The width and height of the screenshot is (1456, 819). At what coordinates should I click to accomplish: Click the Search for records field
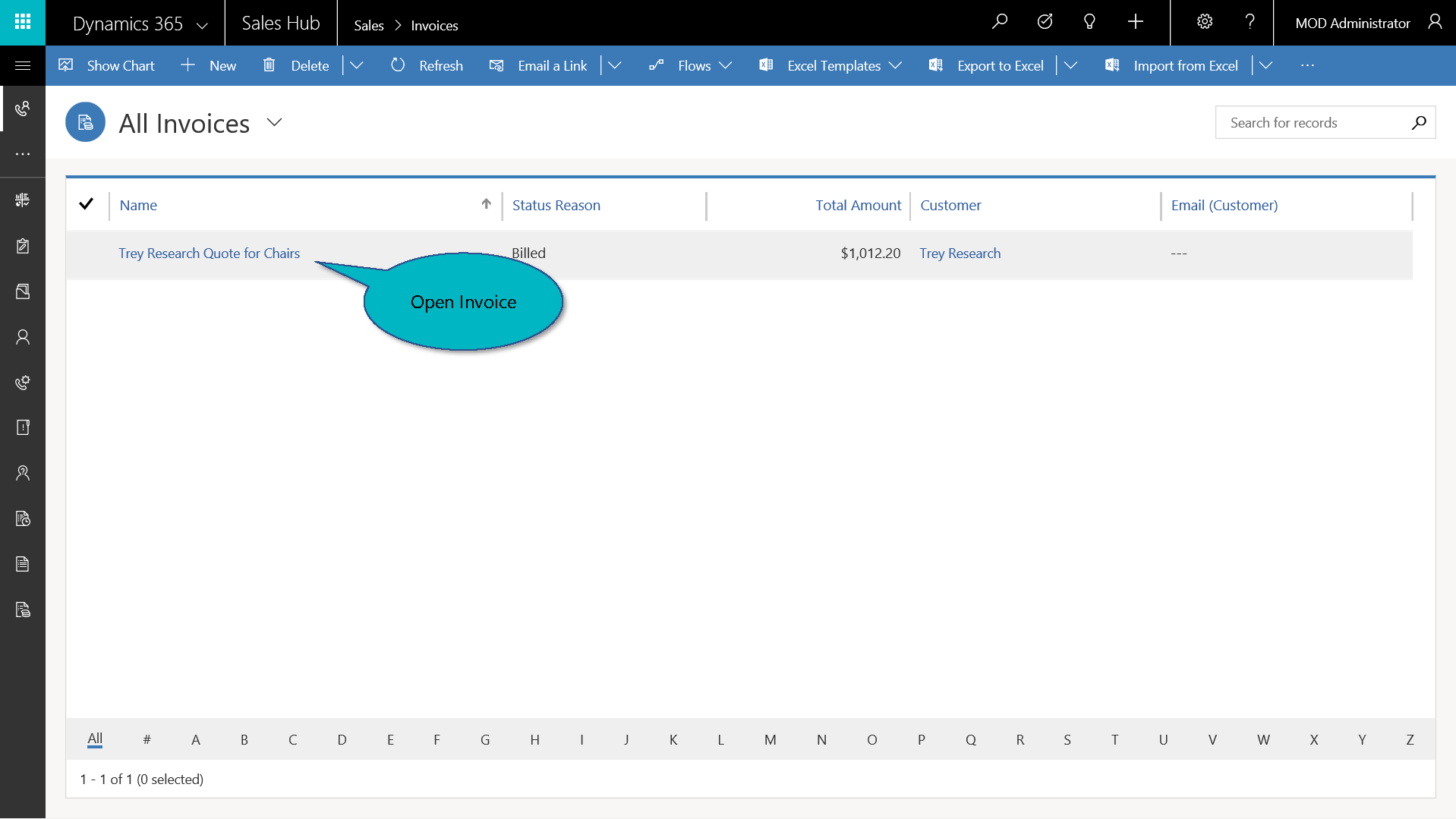1313,123
